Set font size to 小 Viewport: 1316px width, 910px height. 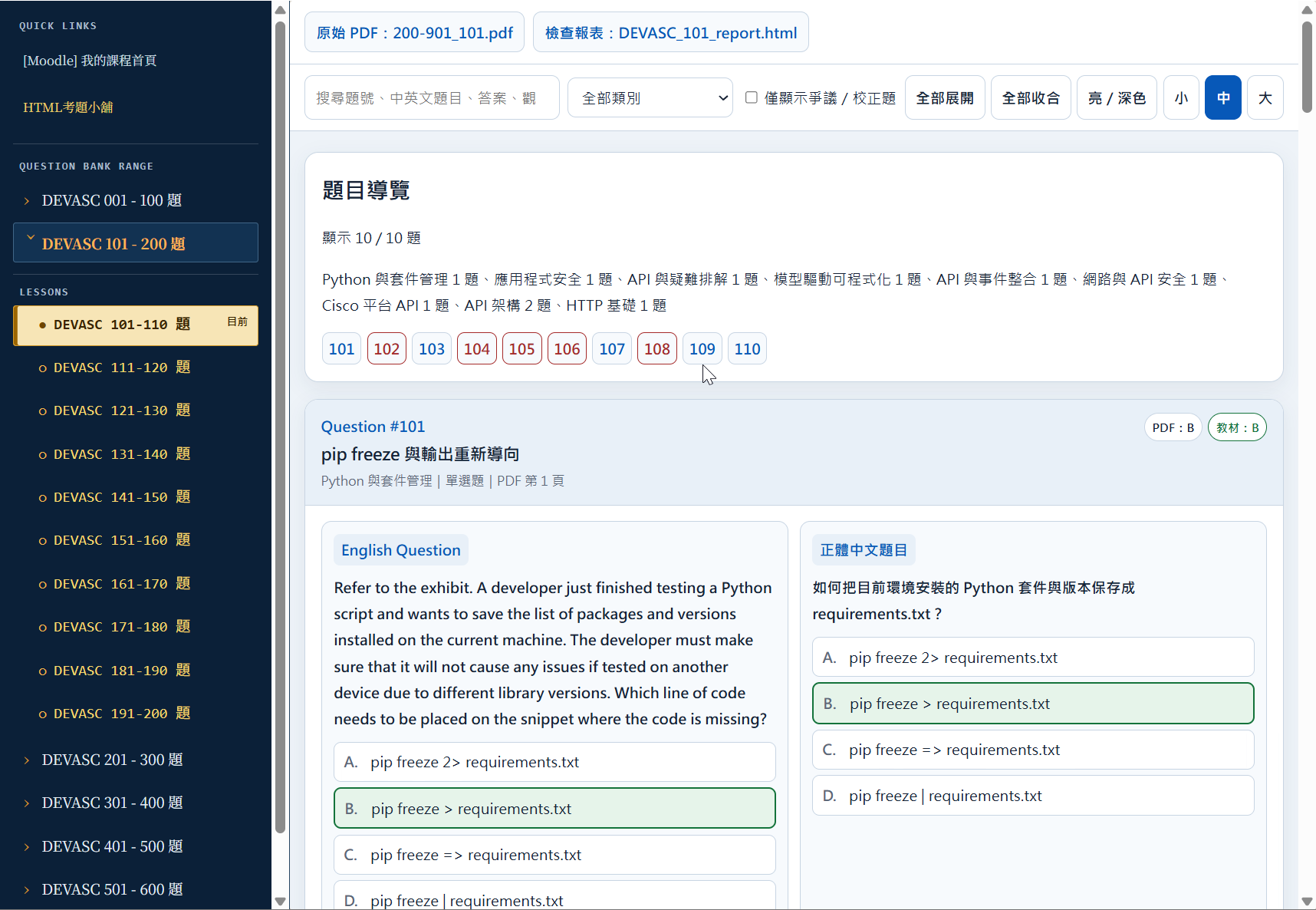coord(1182,97)
